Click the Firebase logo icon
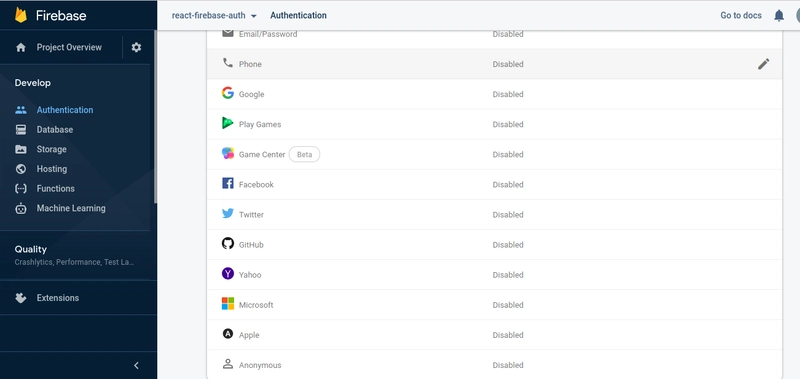The height and width of the screenshot is (379, 800). 21,15
